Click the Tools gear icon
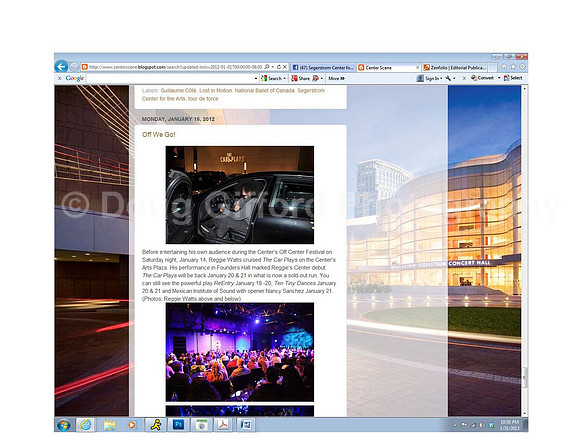This screenshot has height=448, width=580. click(x=522, y=67)
